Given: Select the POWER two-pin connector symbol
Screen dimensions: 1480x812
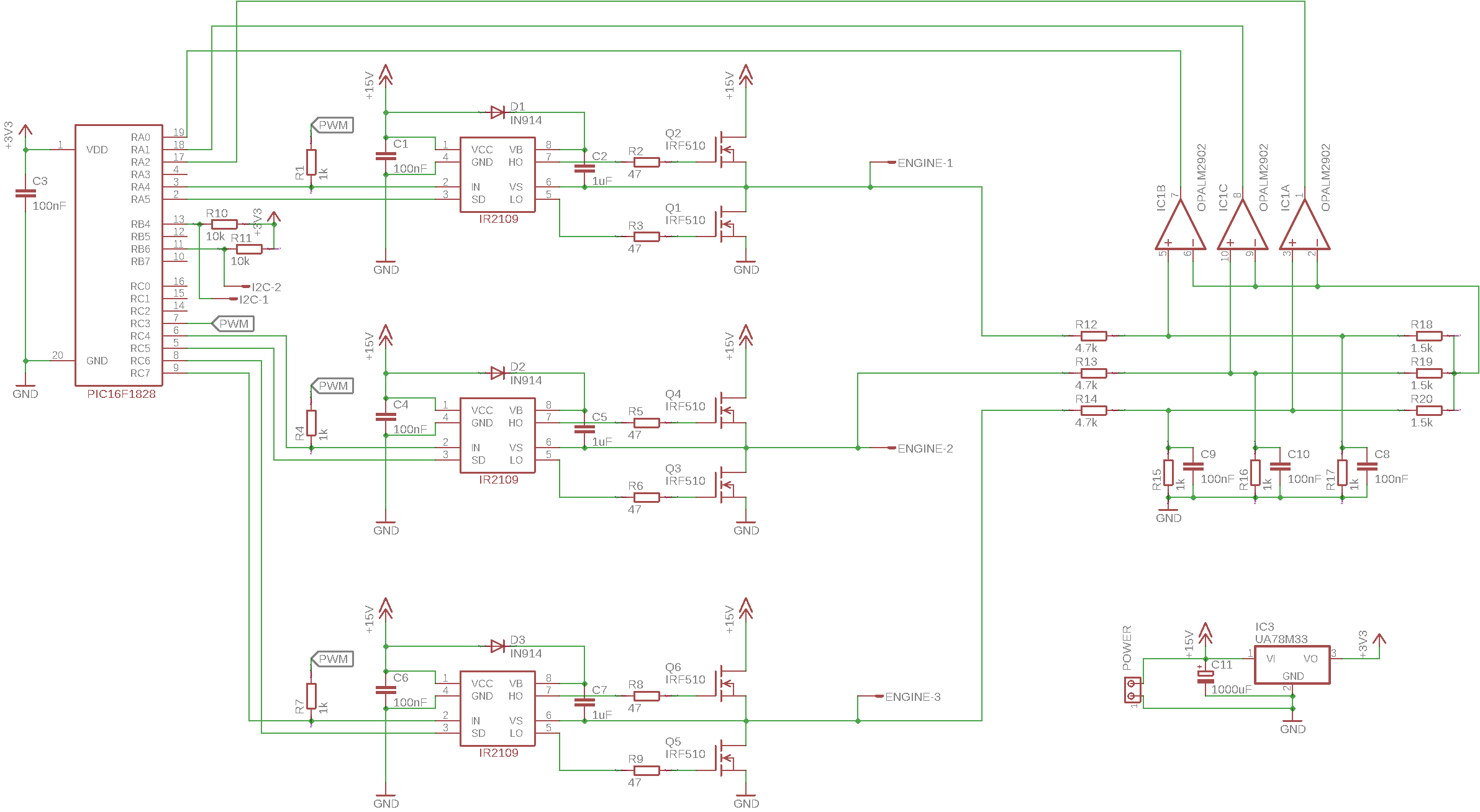Looking at the screenshot, I should click(x=1132, y=690).
